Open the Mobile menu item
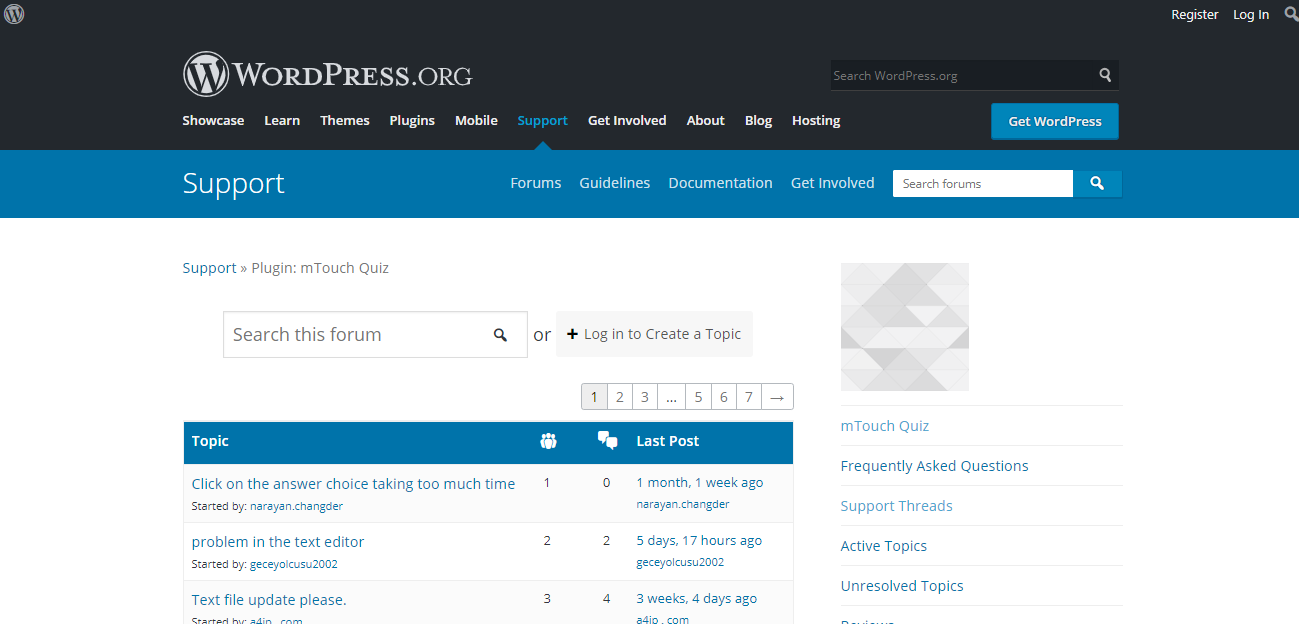 (x=476, y=120)
